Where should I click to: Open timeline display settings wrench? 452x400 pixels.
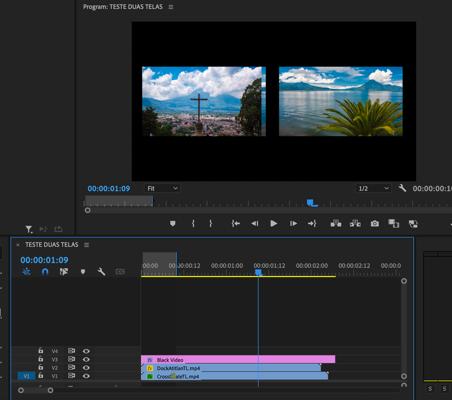pyautogui.click(x=101, y=272)
